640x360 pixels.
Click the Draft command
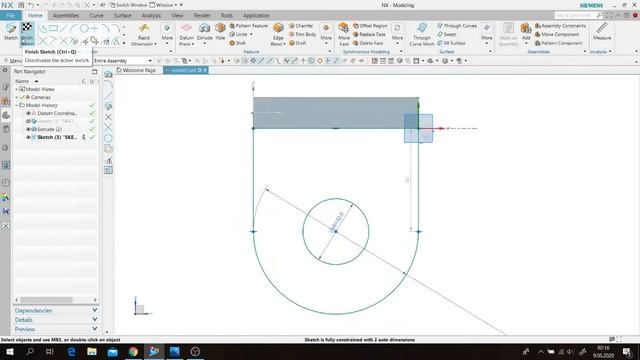(298, 43)
